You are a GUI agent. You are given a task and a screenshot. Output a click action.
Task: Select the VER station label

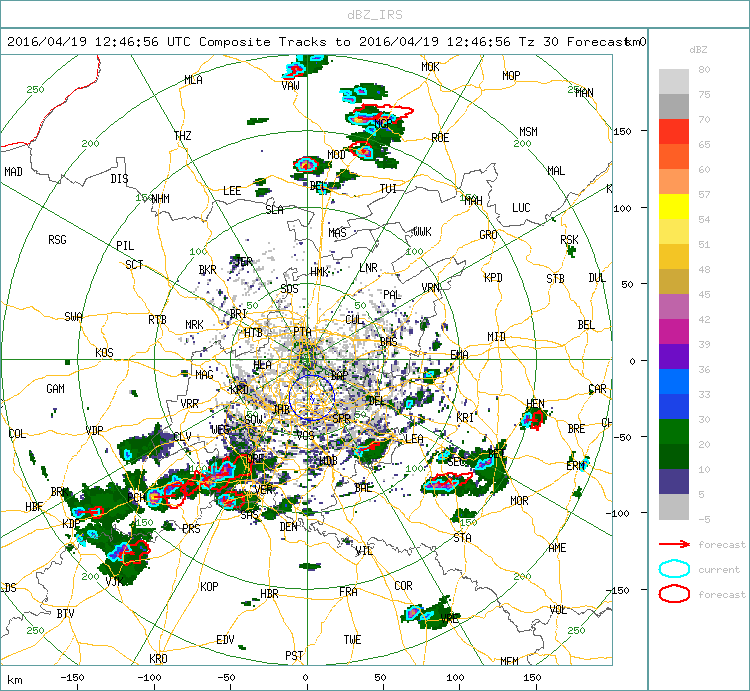point(264,489)
